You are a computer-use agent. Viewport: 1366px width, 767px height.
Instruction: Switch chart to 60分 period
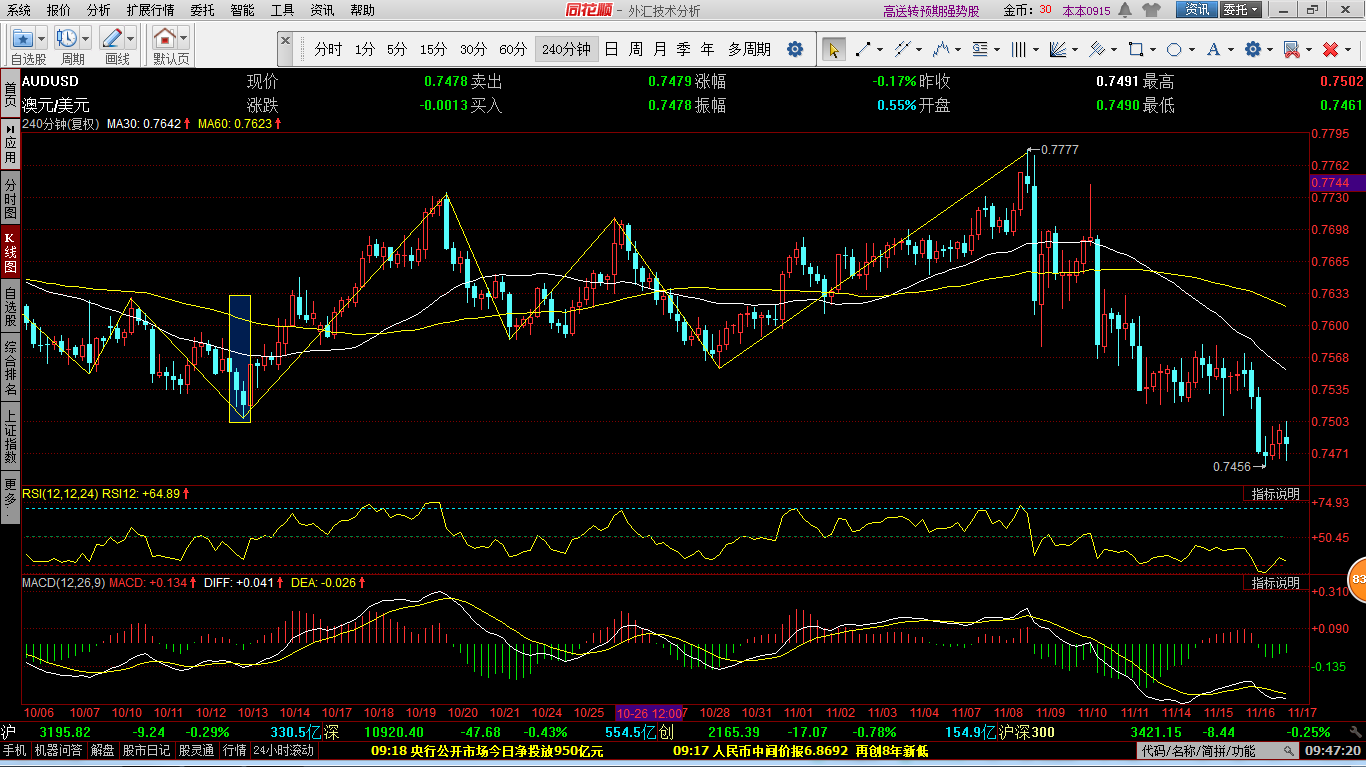click(513, 49)
